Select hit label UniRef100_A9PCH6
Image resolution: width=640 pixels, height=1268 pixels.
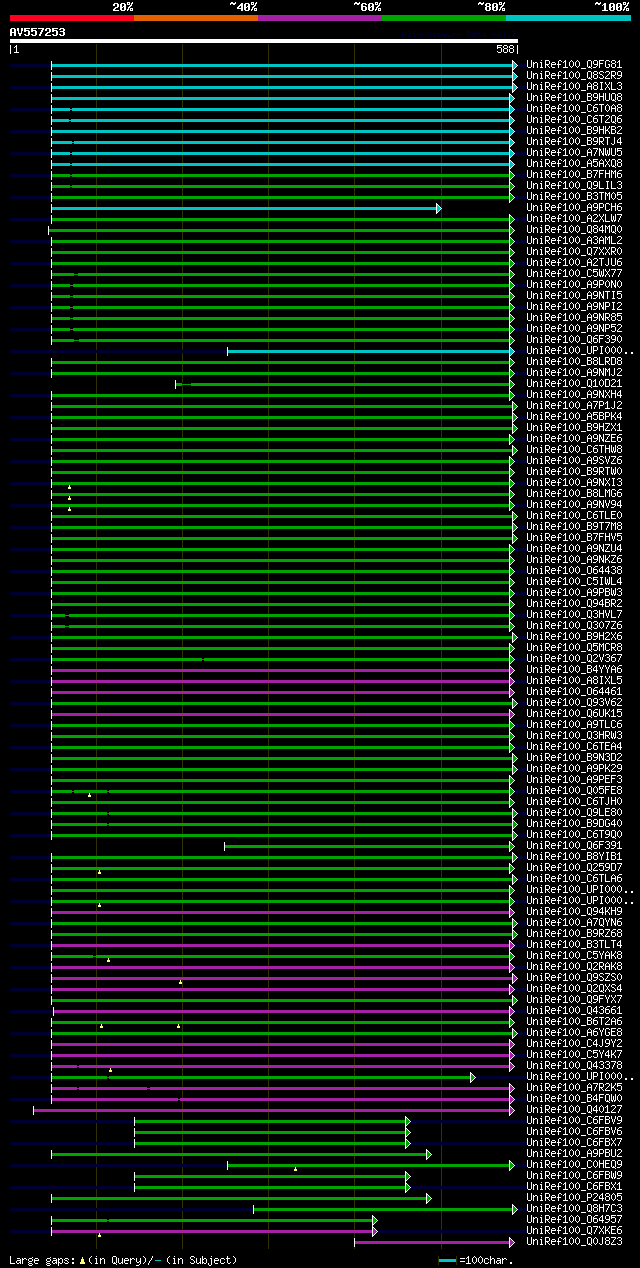click(x=574, y=207)
